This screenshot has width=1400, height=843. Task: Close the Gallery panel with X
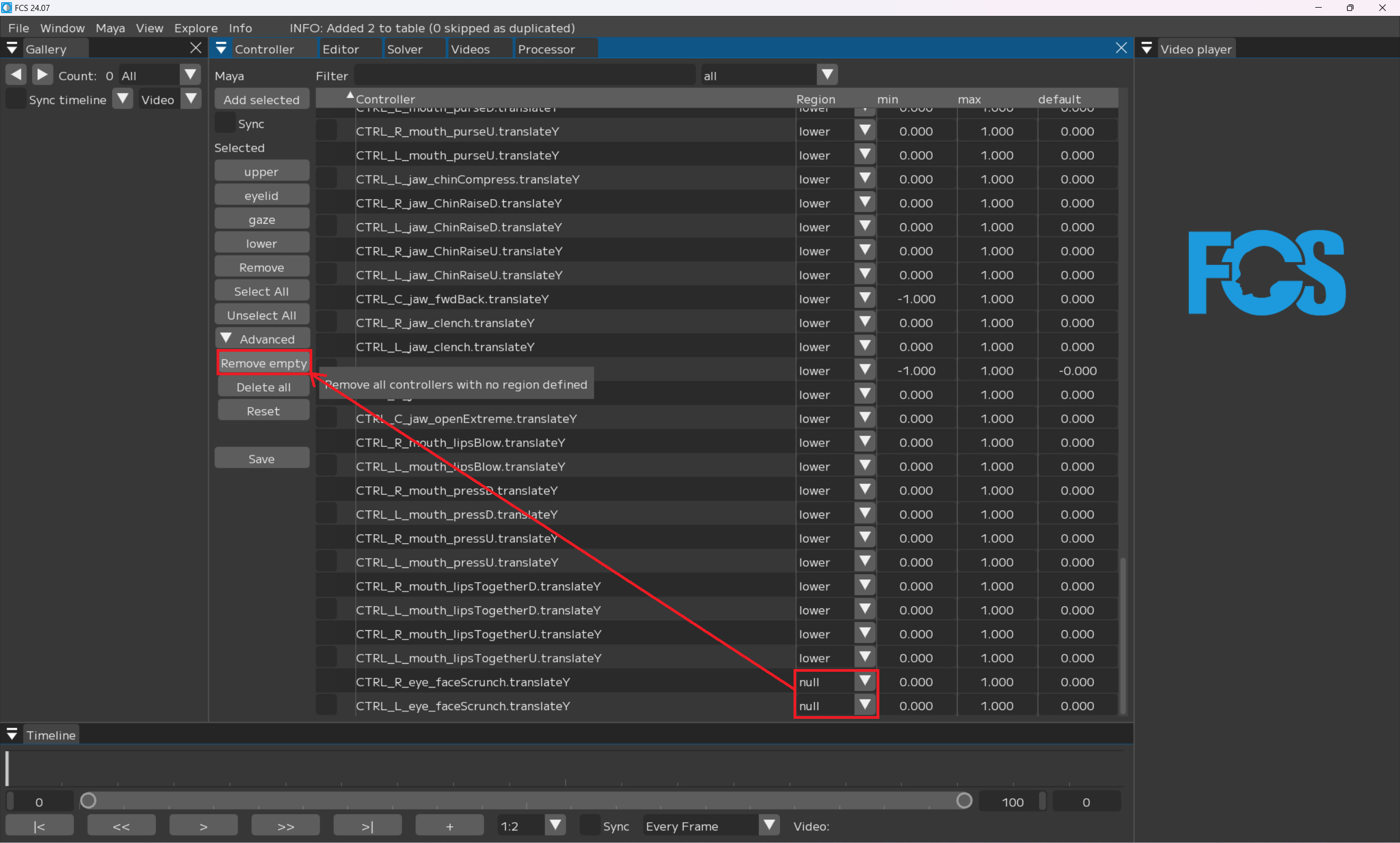click(195, 48)
